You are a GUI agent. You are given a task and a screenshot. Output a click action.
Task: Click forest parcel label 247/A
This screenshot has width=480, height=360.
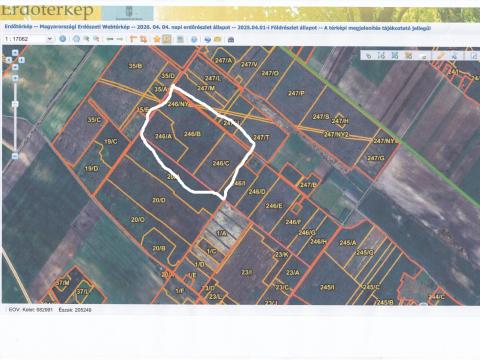pos(223,60)
